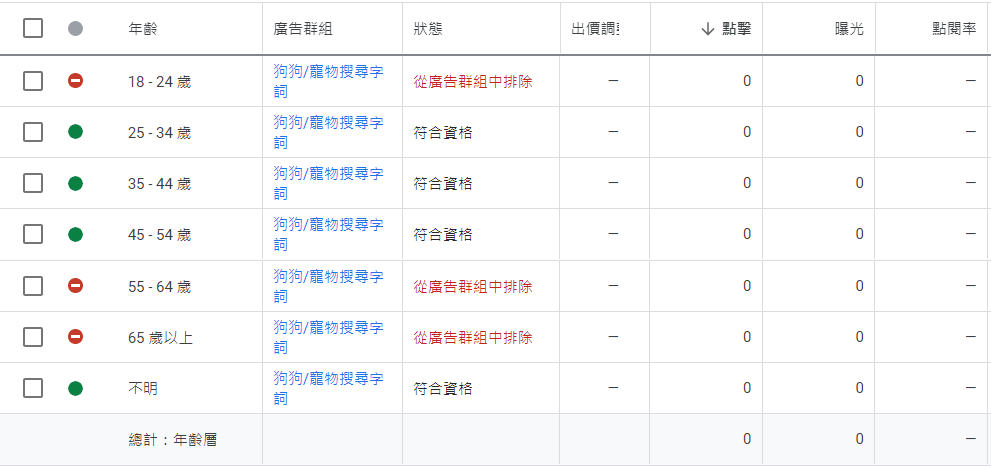Screen dimensions: 991x466
Task: Click bid adjustment cell for 35 - 44 歲
Action: pyautogui.click(x=605, y=183)
